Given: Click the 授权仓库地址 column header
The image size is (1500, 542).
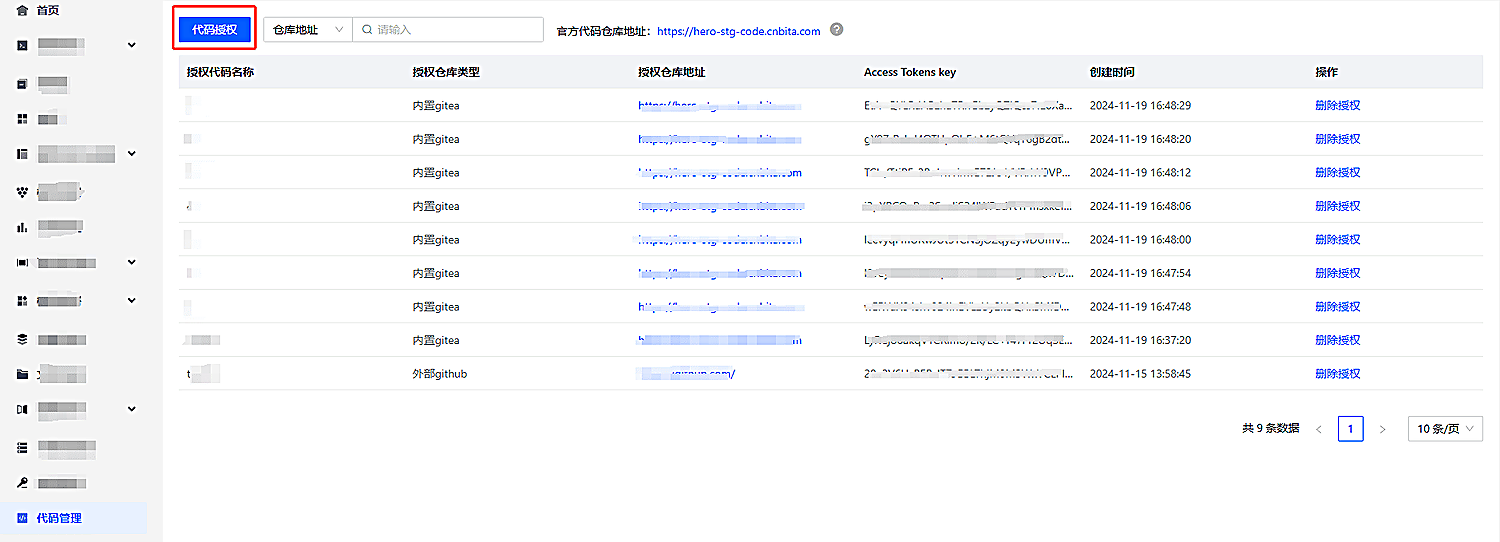Looking at the screenshot, I should pos(672,72).
